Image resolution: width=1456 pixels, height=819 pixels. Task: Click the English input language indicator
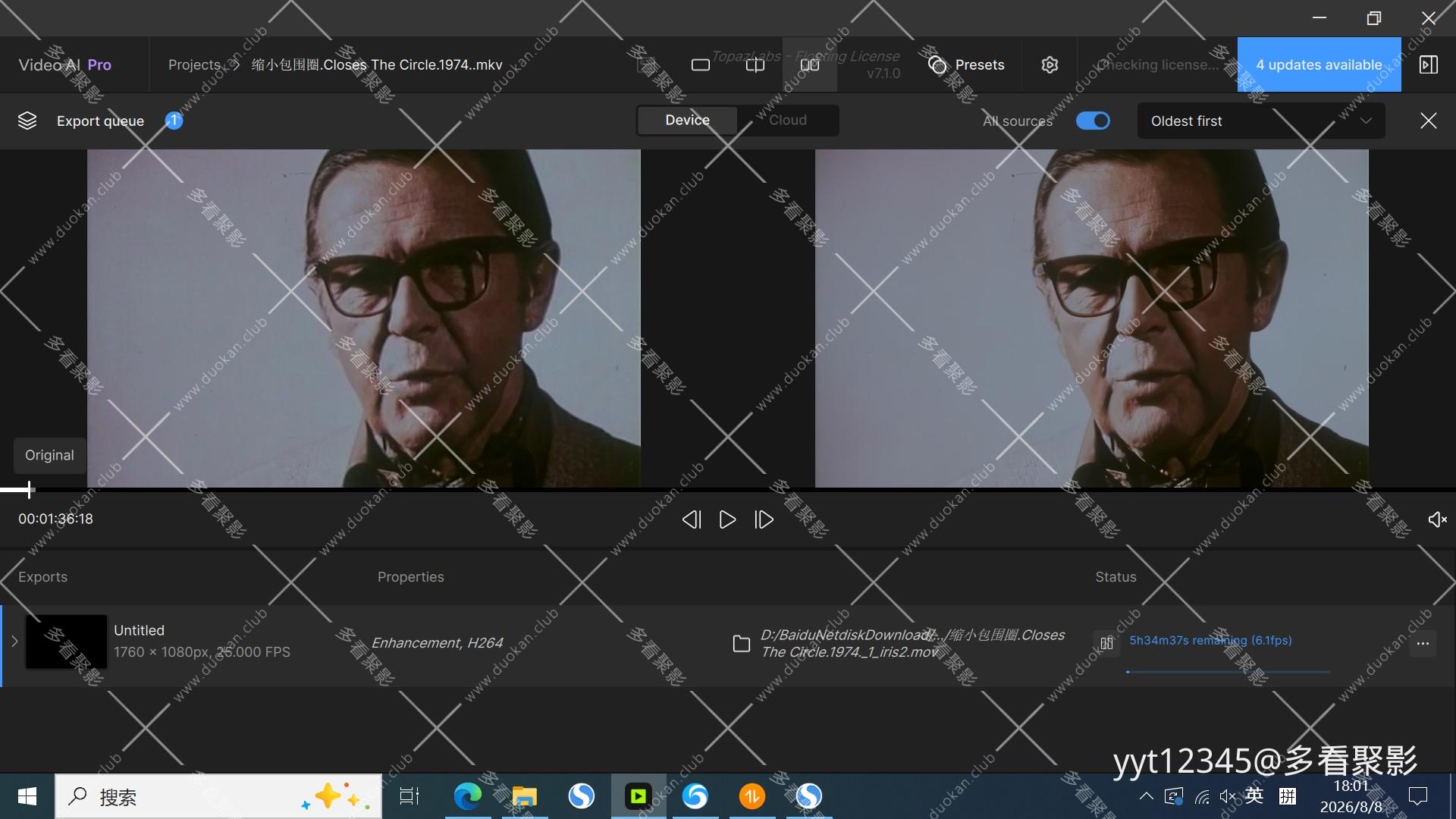pyautogui.click(x=1254, y=795)
